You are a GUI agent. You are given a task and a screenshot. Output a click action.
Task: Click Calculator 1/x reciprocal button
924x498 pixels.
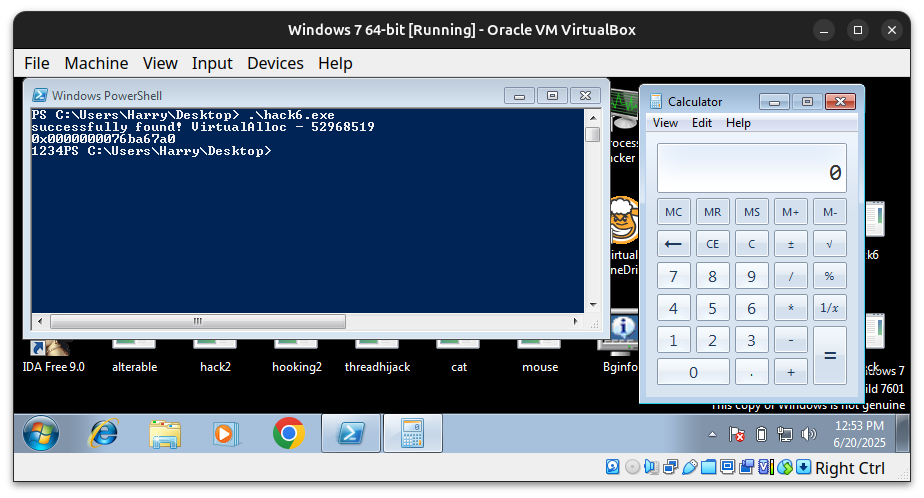point(830,308)
